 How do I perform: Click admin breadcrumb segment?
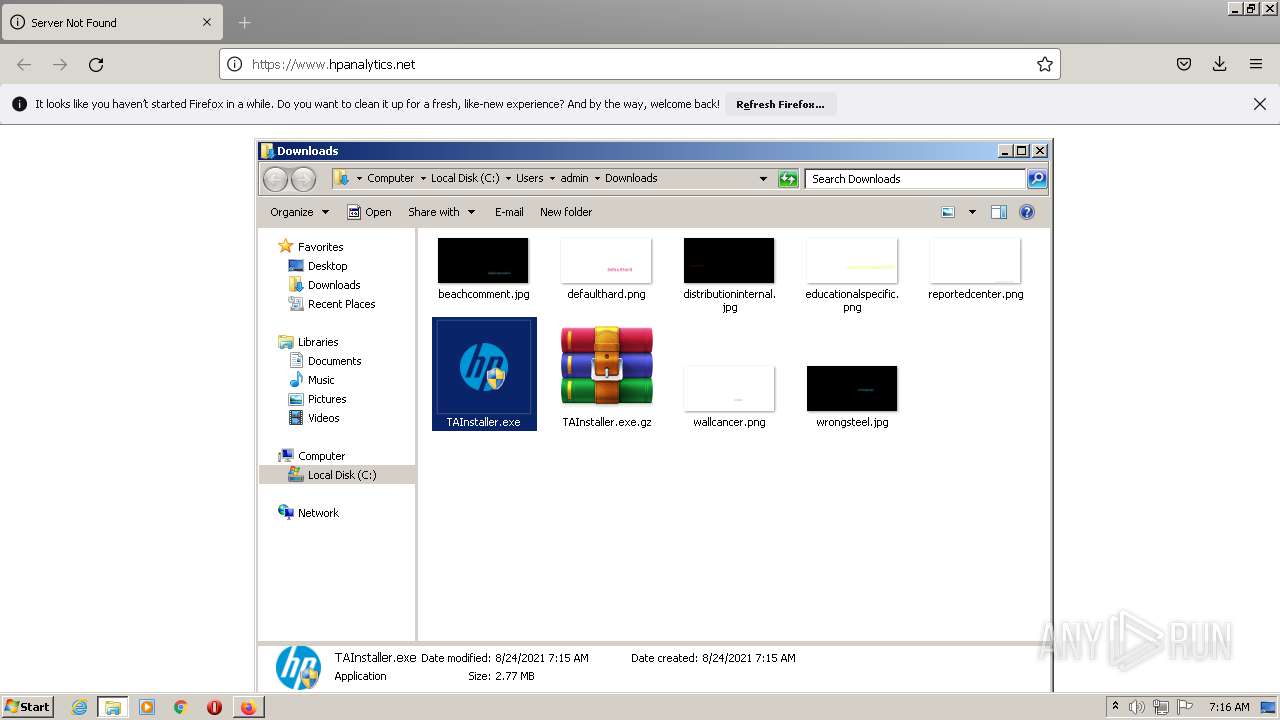click(x=574, y=178)
